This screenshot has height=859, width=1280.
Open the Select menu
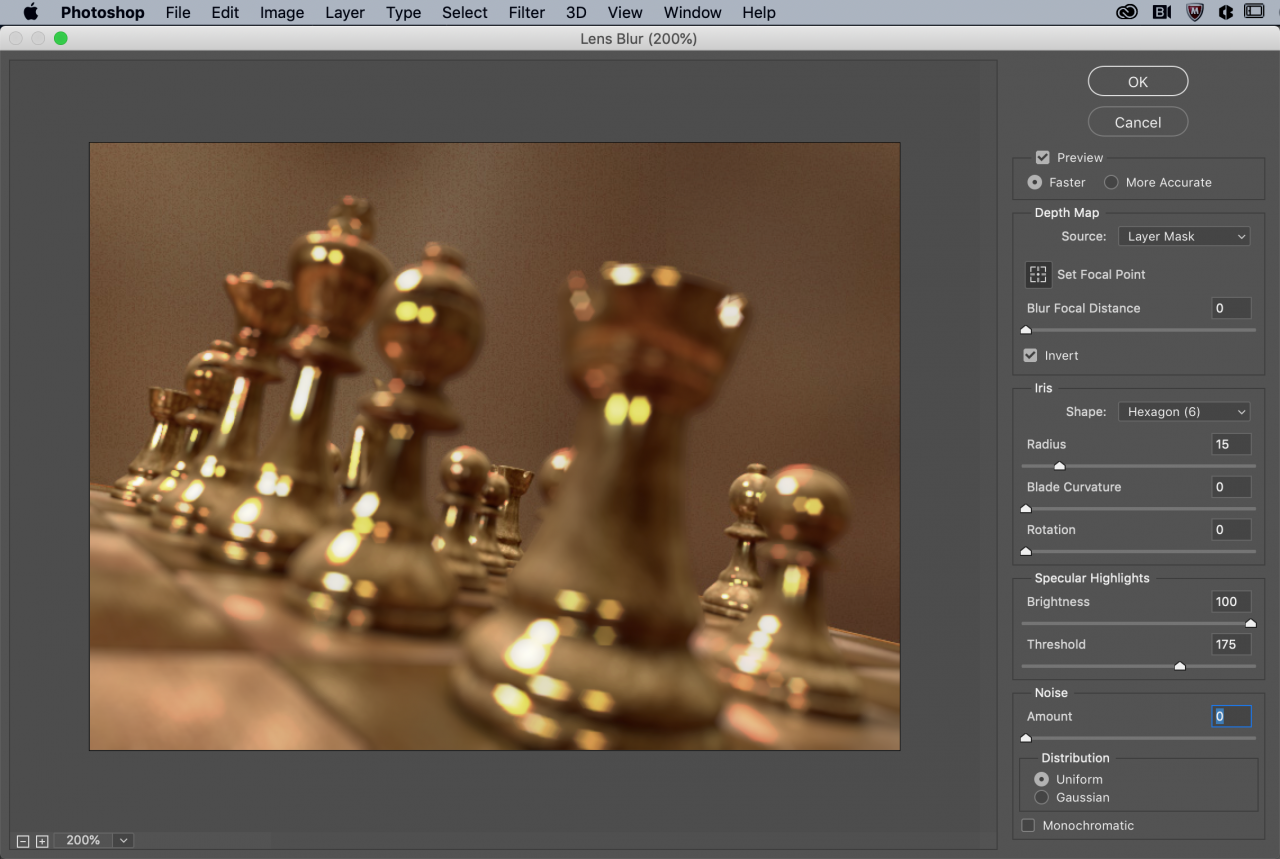pos(464,12)
